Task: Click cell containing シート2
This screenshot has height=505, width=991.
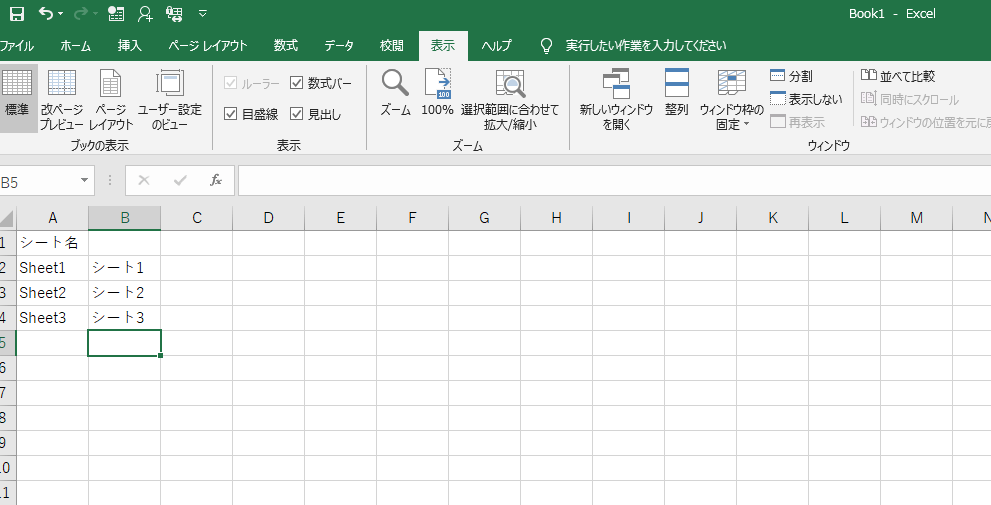Action: coord(125,293)
